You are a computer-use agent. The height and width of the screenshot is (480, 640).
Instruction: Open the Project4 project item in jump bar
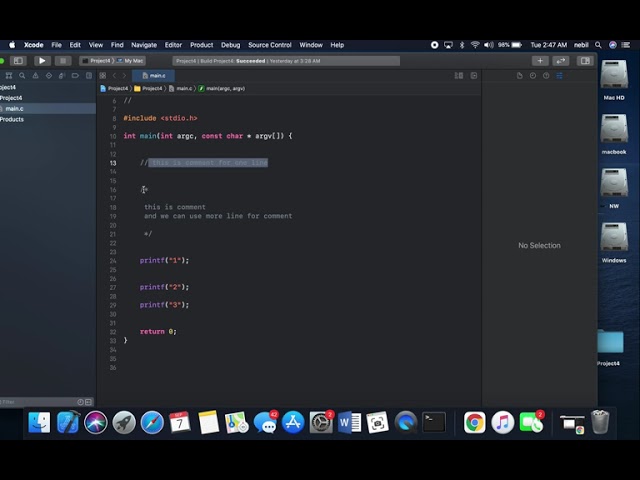coord(114,88)
